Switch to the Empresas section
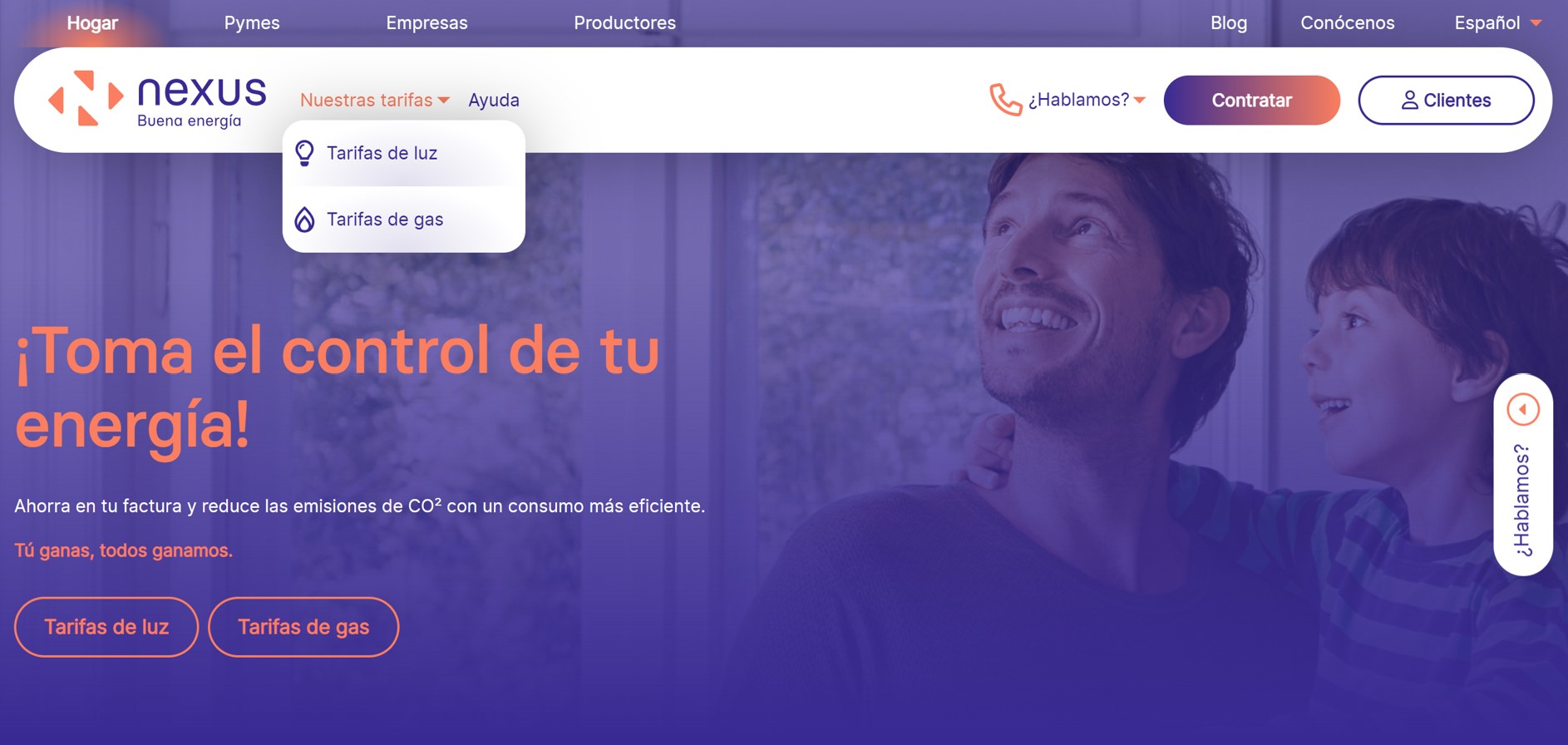 [427, 23]
